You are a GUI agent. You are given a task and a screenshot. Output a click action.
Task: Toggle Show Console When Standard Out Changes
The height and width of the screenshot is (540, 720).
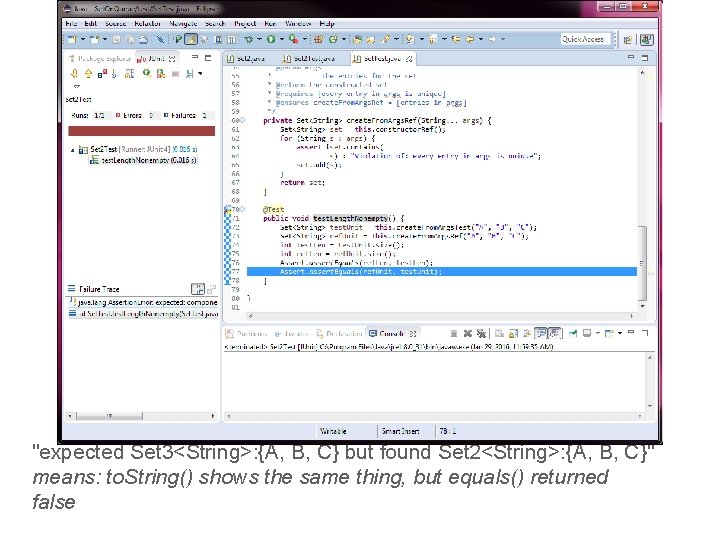point(541,333)
